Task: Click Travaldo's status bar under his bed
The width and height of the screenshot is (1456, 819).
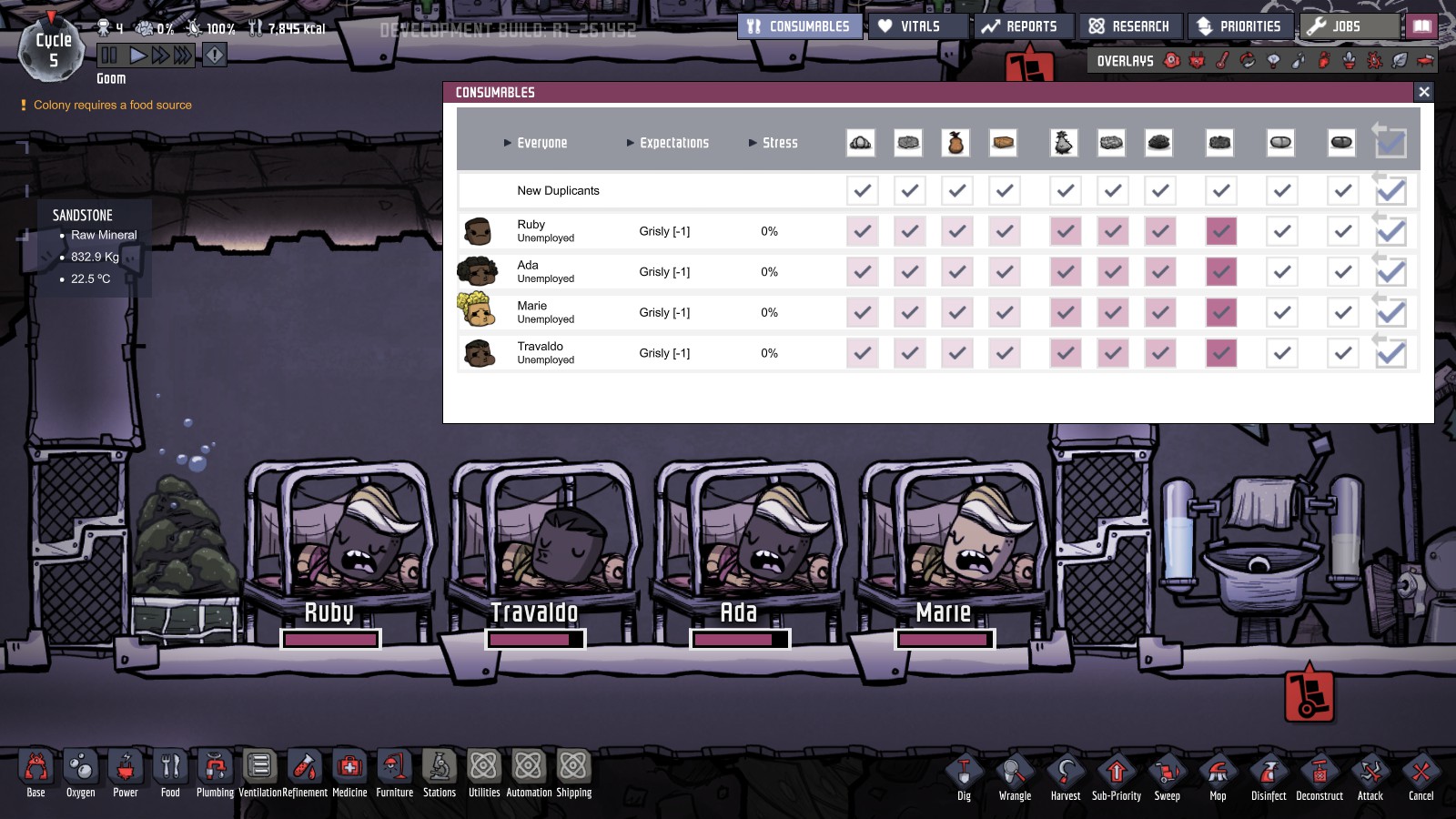Action: [x=535, y=640]
